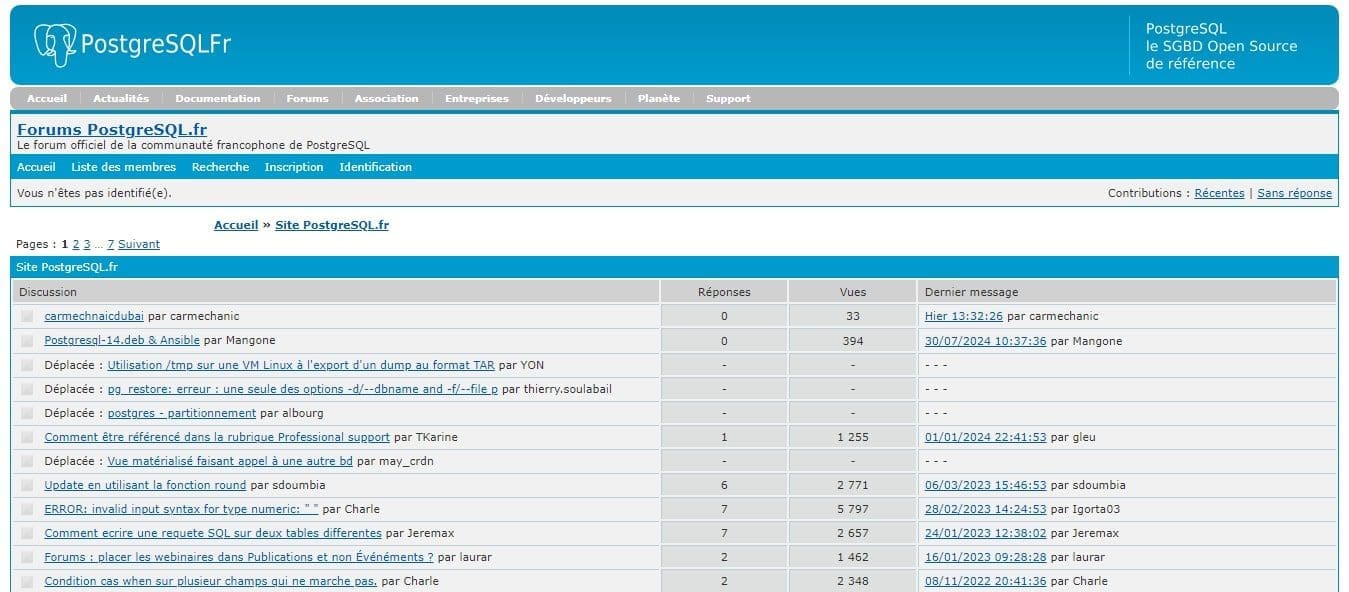View Récentes contributions
The height and width of the screenshot is (592, 1349).
coord(1219,193)
